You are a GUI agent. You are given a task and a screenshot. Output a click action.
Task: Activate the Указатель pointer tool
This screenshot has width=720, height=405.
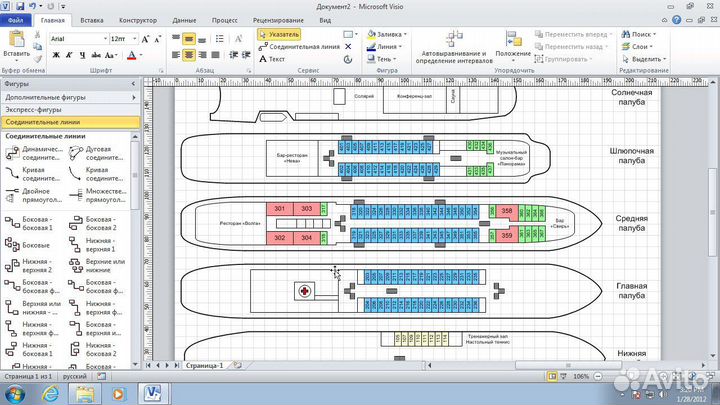[279, 34]
